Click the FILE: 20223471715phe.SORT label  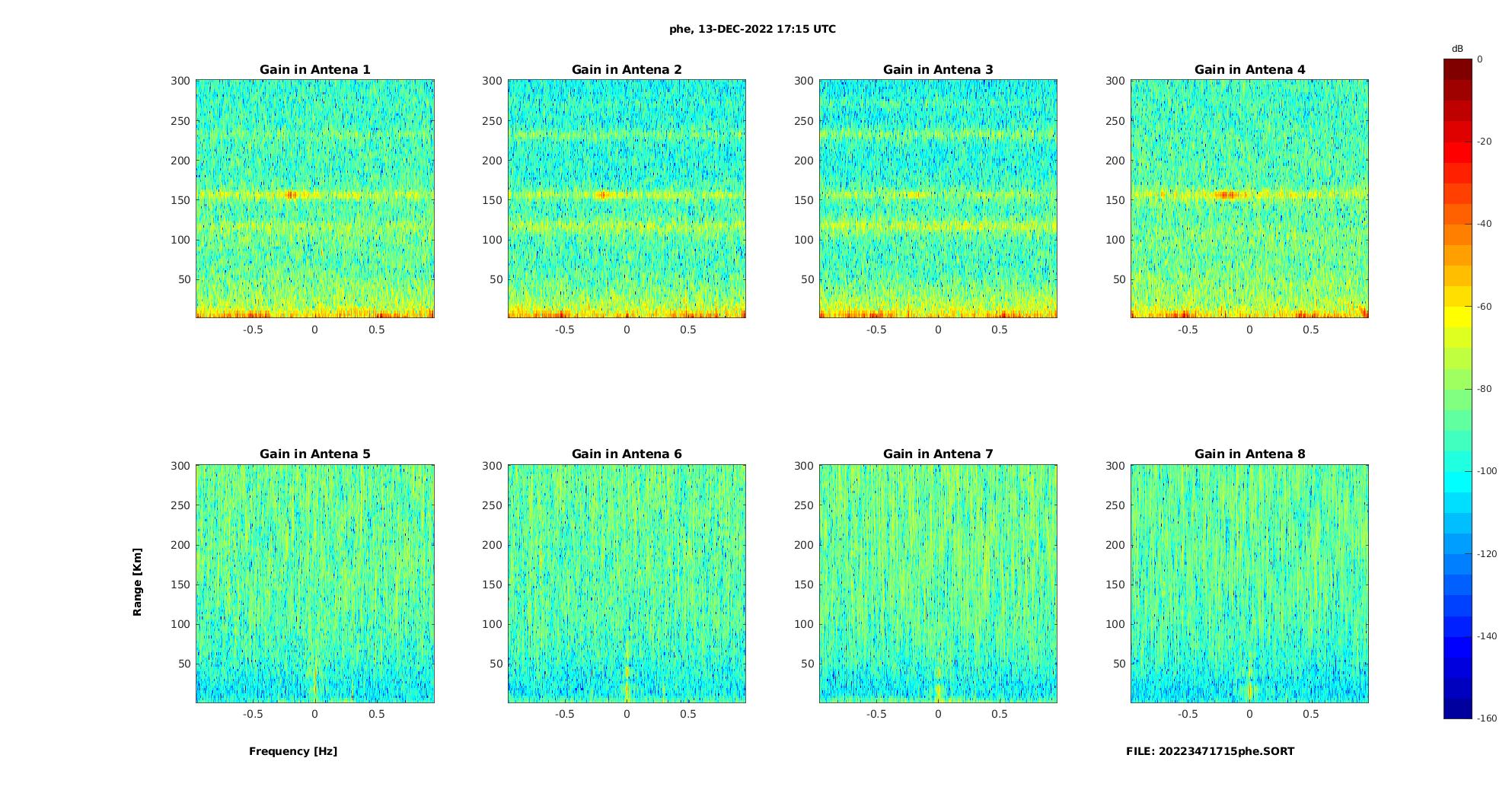click(1210, 751)
